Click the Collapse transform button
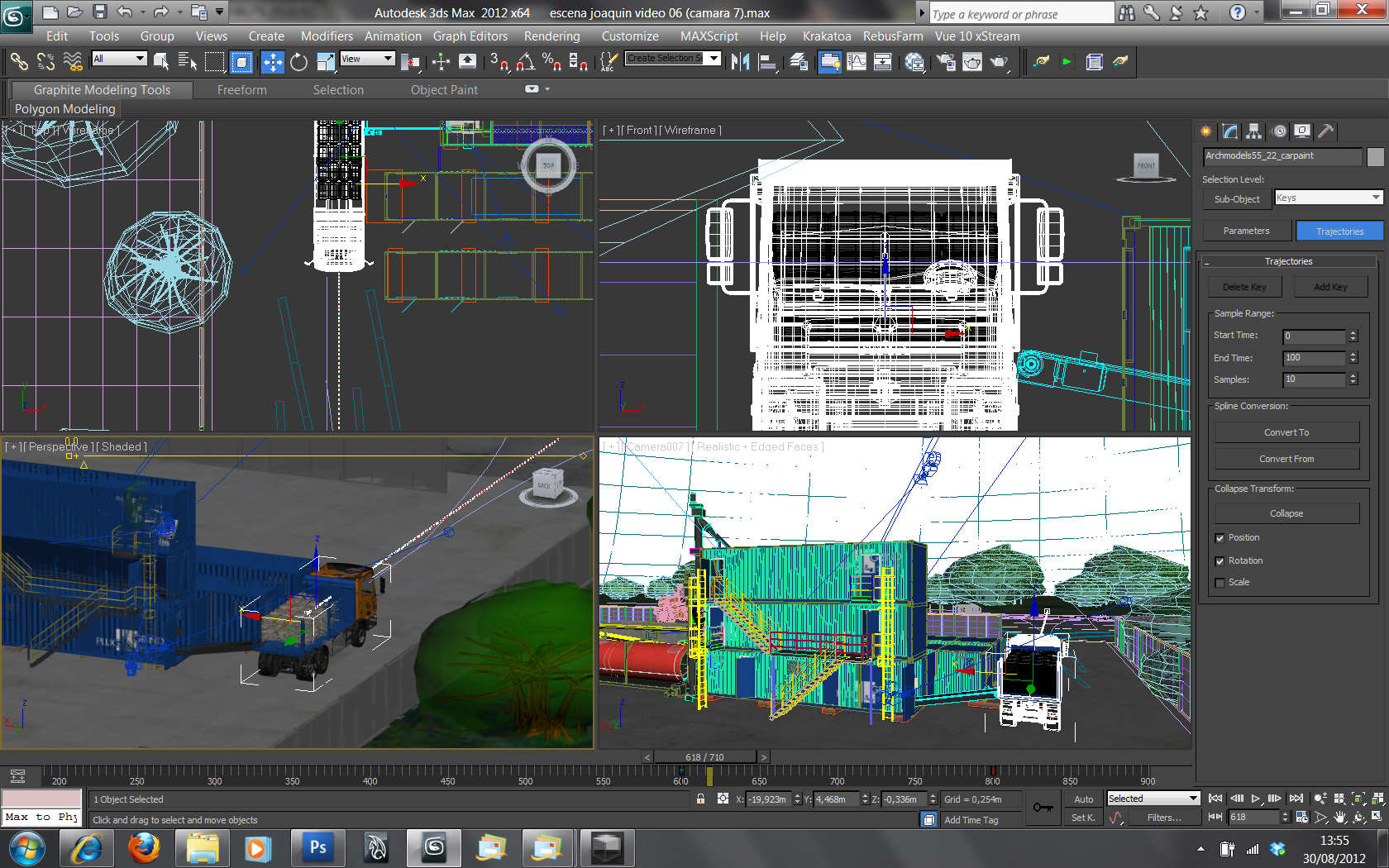This screenshot has width=1389, height=868. (1286, 513)
